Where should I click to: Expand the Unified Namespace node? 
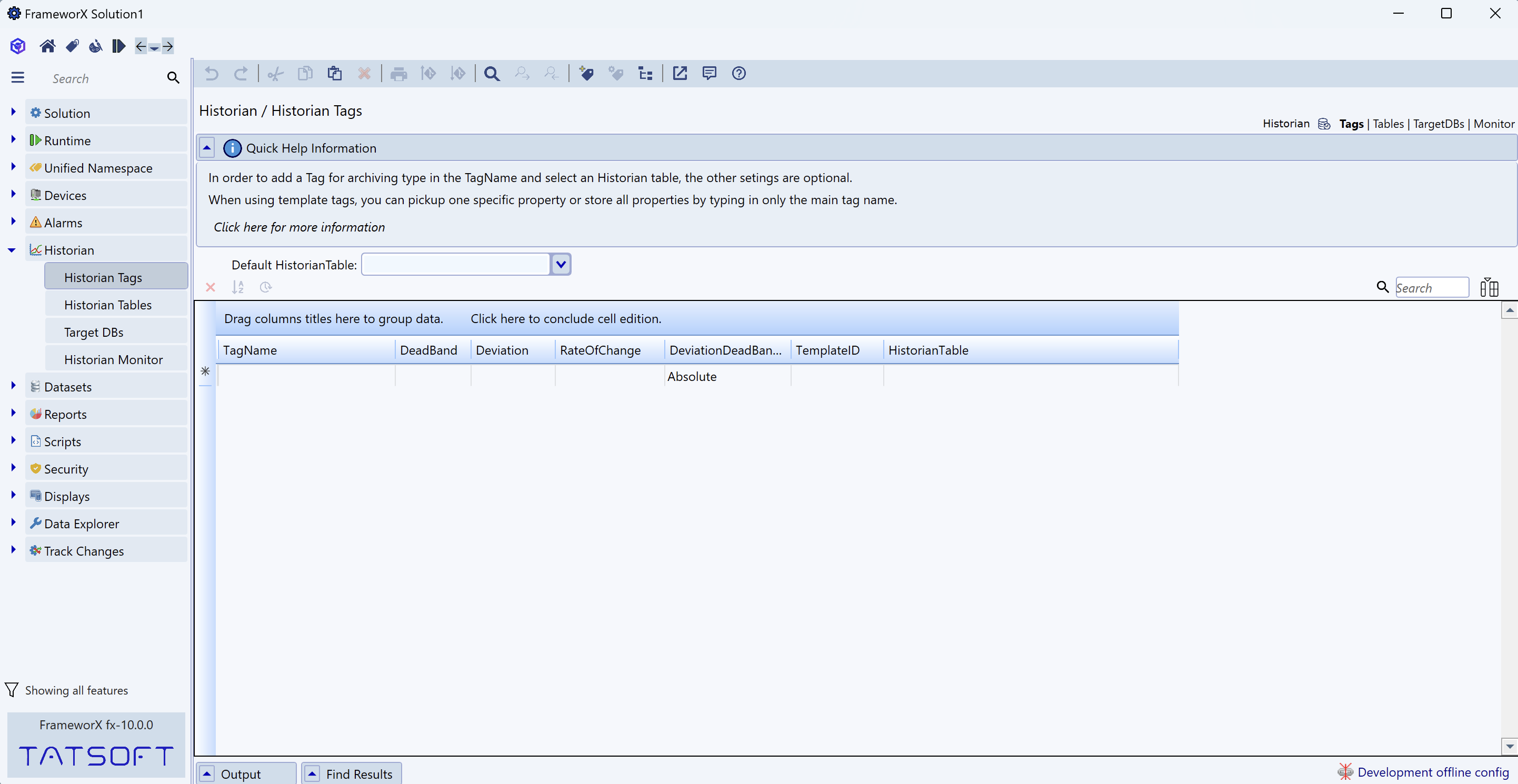coord(14,167)
